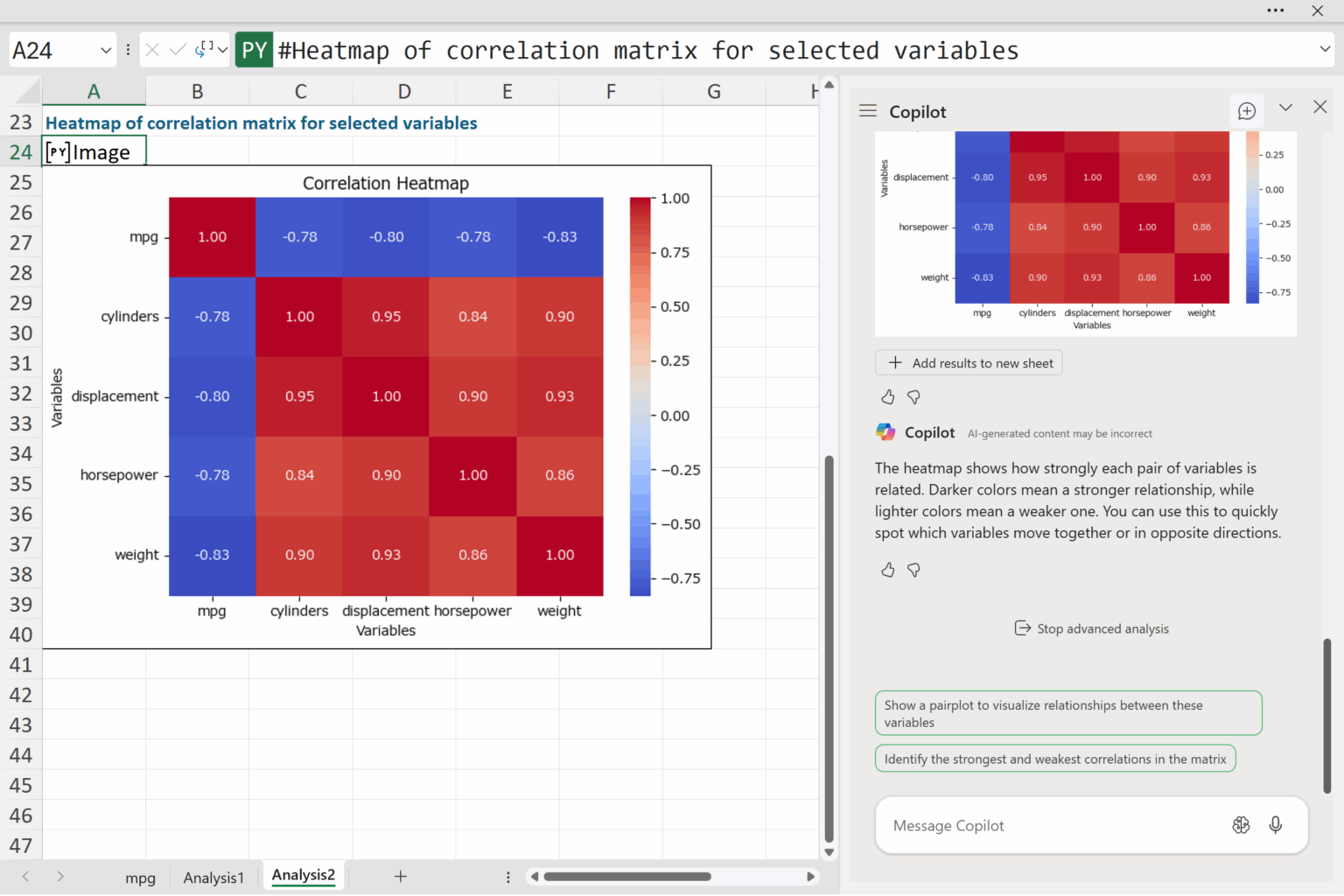The height and width of the screenshot is (896, 1344).
Task: Expand the formula bar chevron
Action: coord(1325,49)
